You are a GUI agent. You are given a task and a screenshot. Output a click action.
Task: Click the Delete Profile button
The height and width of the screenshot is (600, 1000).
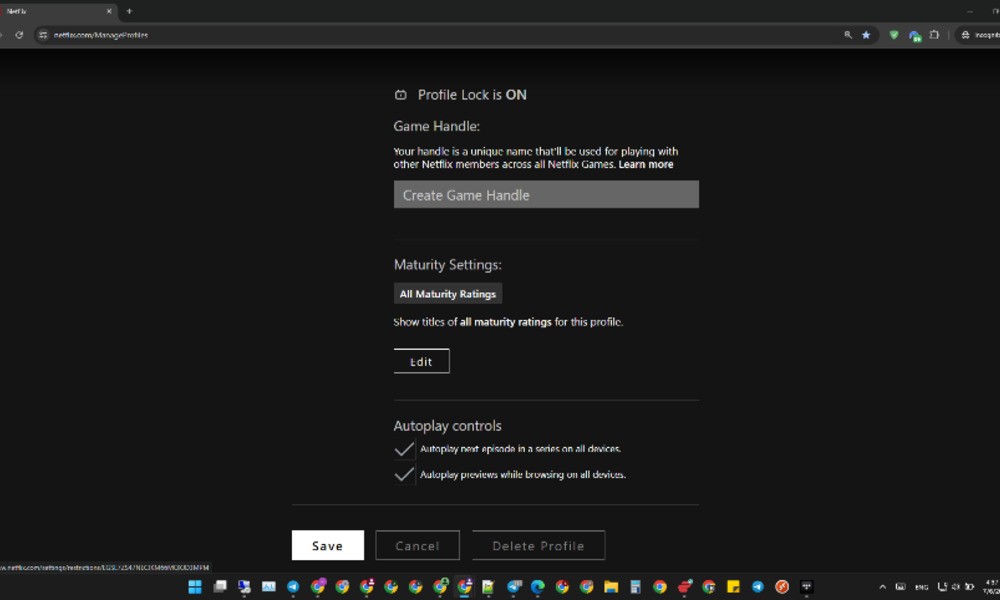tap(538, 546)
